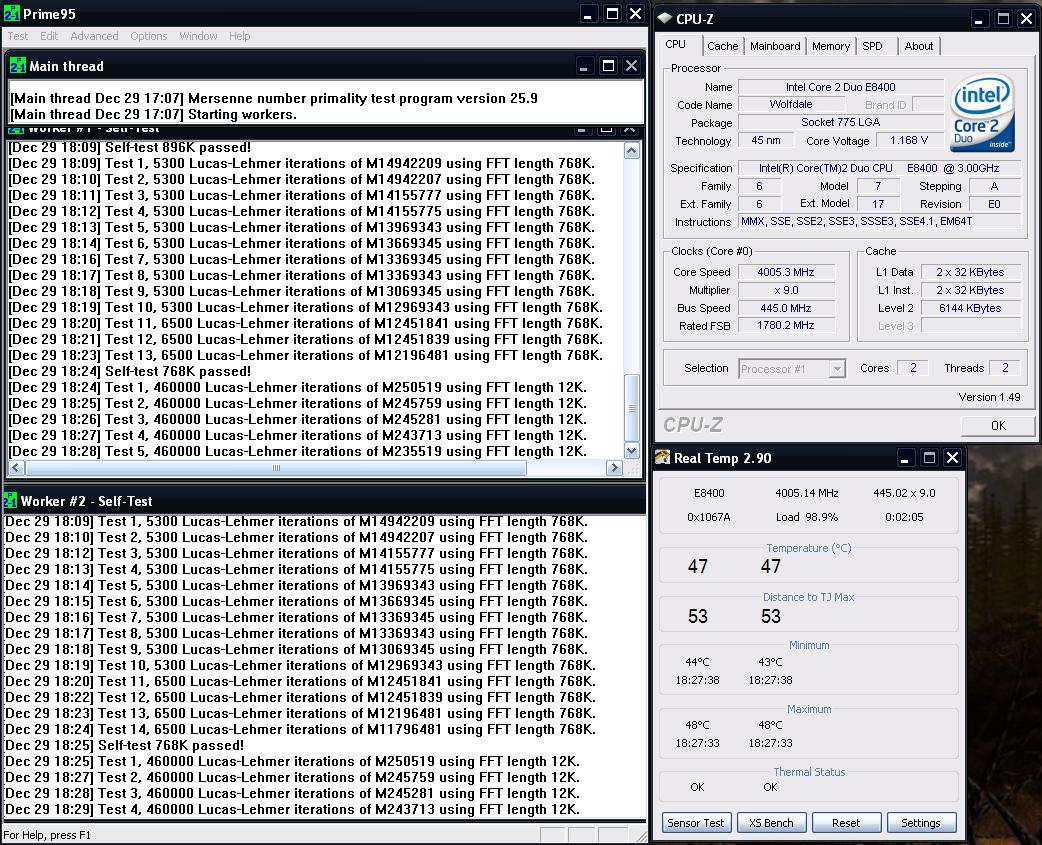Click the Multiplier value x 9.0
Screen dimensions: 1042x845
pyautogui.click(x=785, y=290)
